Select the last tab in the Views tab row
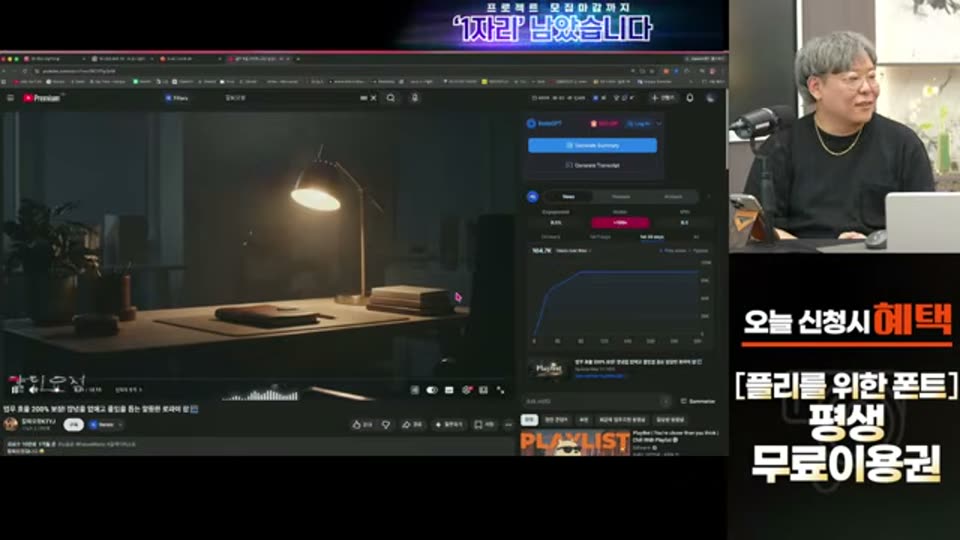960x540 pixels. [x=673, y=197]
